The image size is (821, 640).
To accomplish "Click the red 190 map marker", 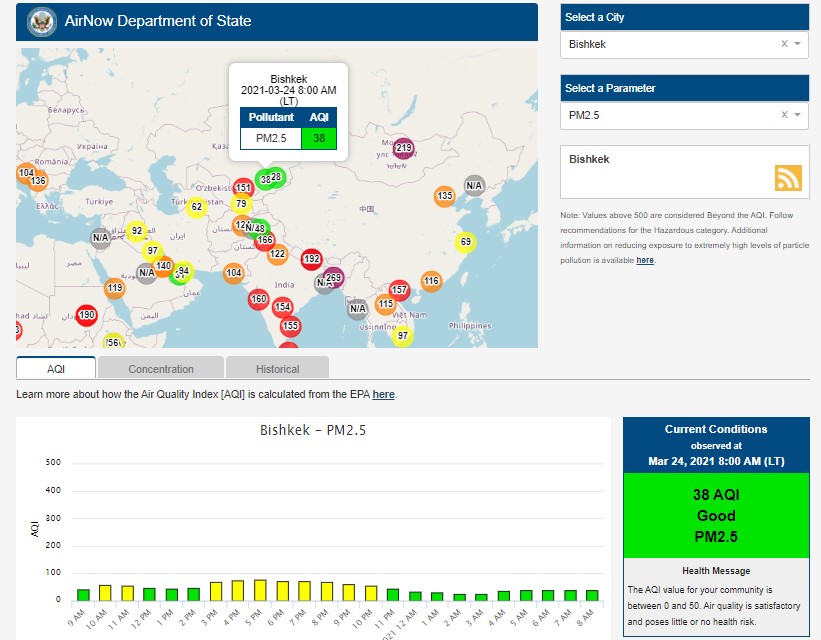I will click(x=86, y=315).
